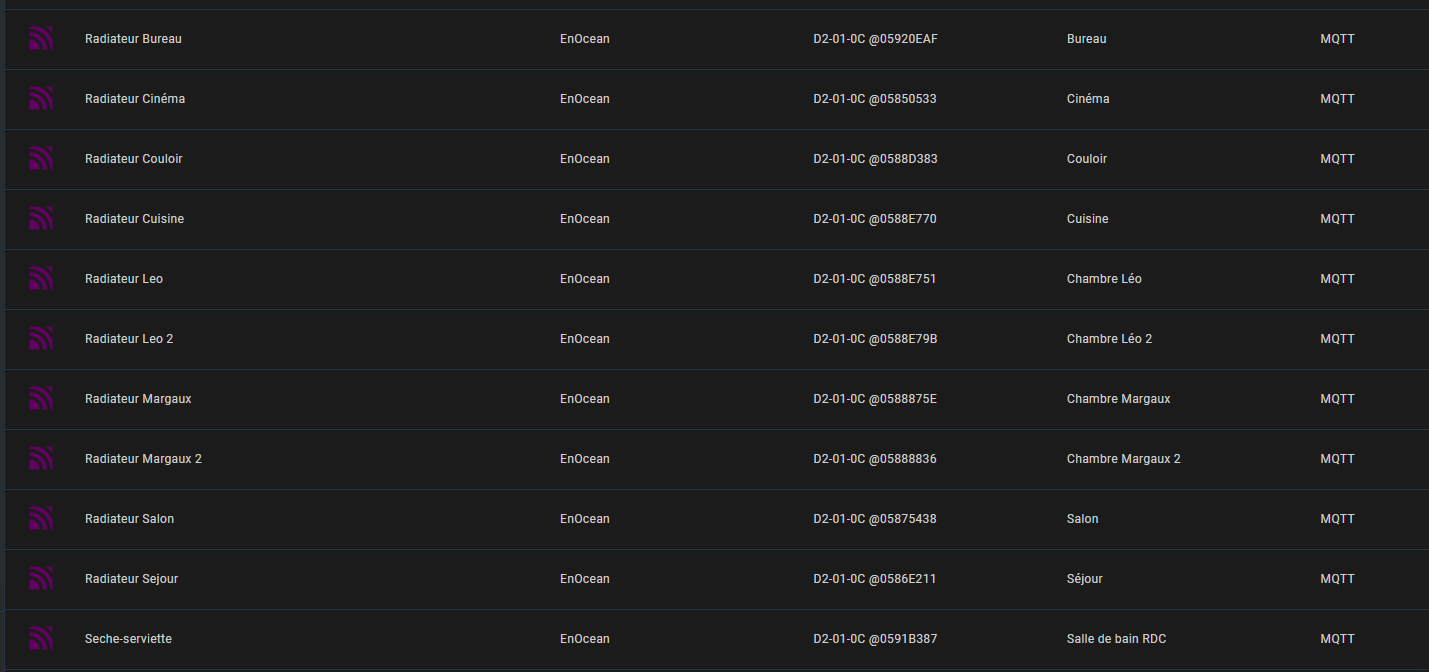
Task: Click the EnOcean icon beside Radiateur Bureau
Action: [40, 39]
